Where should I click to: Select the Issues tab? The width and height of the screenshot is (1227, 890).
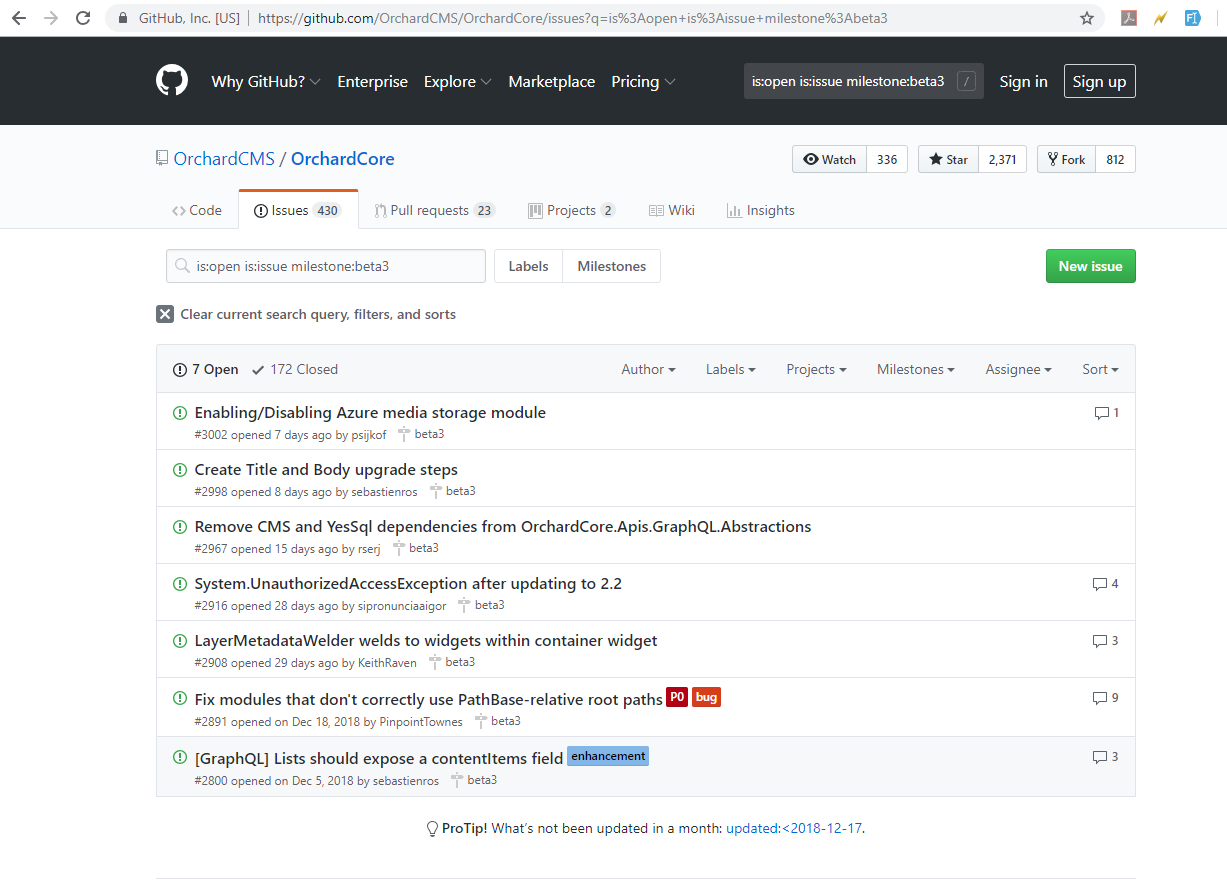pos(298,210)
